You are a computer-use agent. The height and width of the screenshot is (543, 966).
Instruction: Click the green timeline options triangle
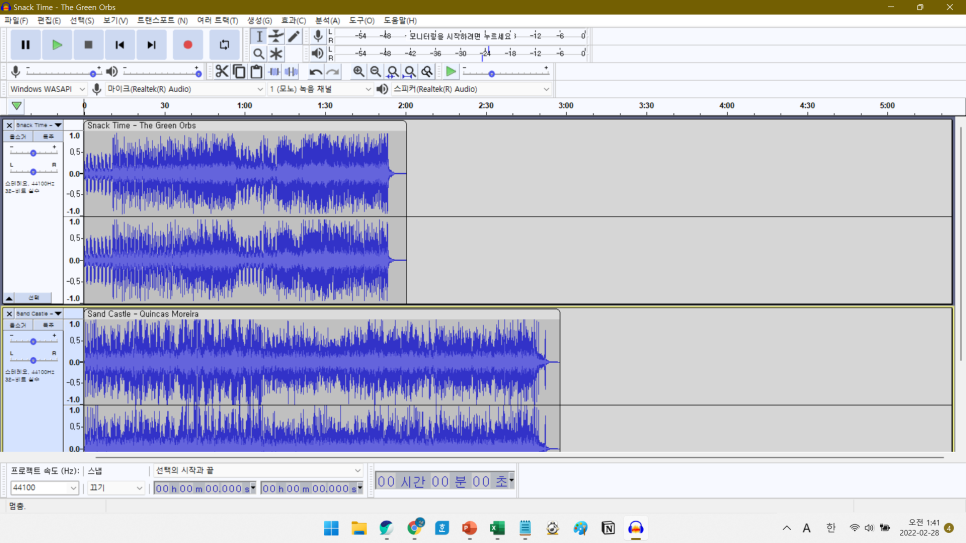tap(17, 106)
